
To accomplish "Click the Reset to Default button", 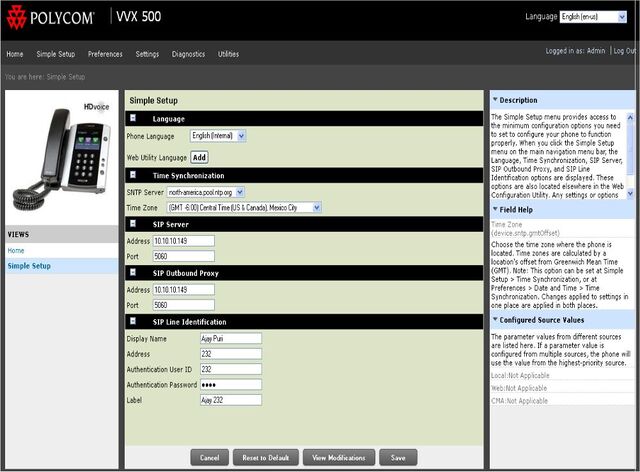I will click(266, 457).
